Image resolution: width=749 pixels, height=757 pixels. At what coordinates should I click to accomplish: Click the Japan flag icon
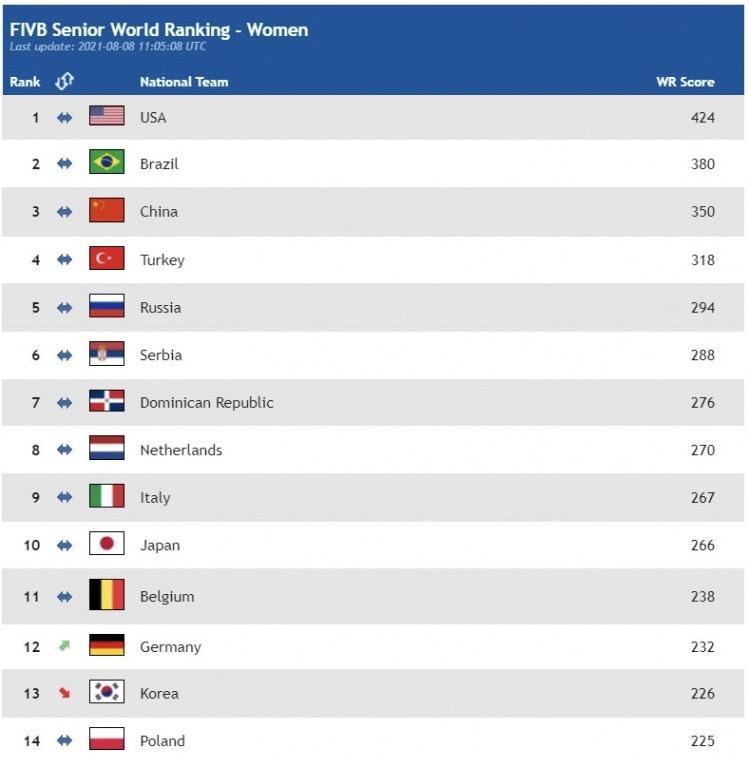[x=107, y=543]
